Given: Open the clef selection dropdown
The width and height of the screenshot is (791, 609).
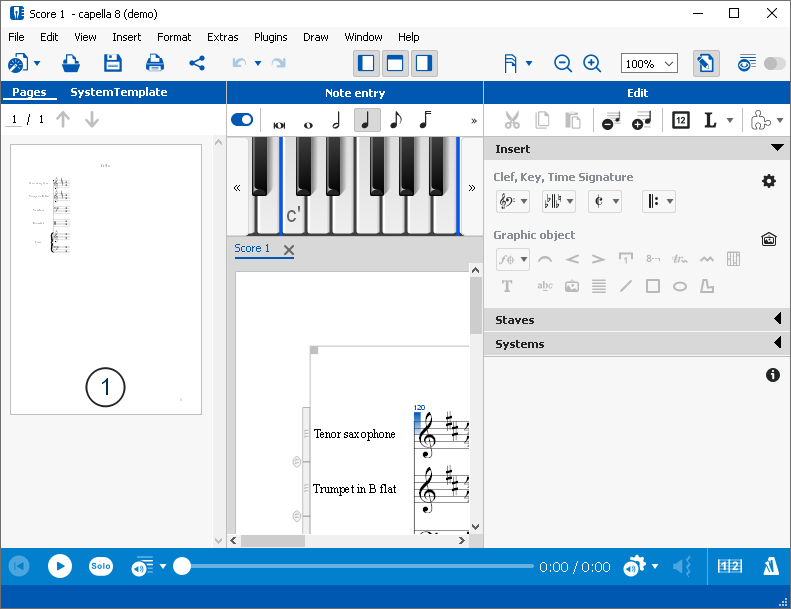Looking at the screenshot, I should [x=513, y=201].
